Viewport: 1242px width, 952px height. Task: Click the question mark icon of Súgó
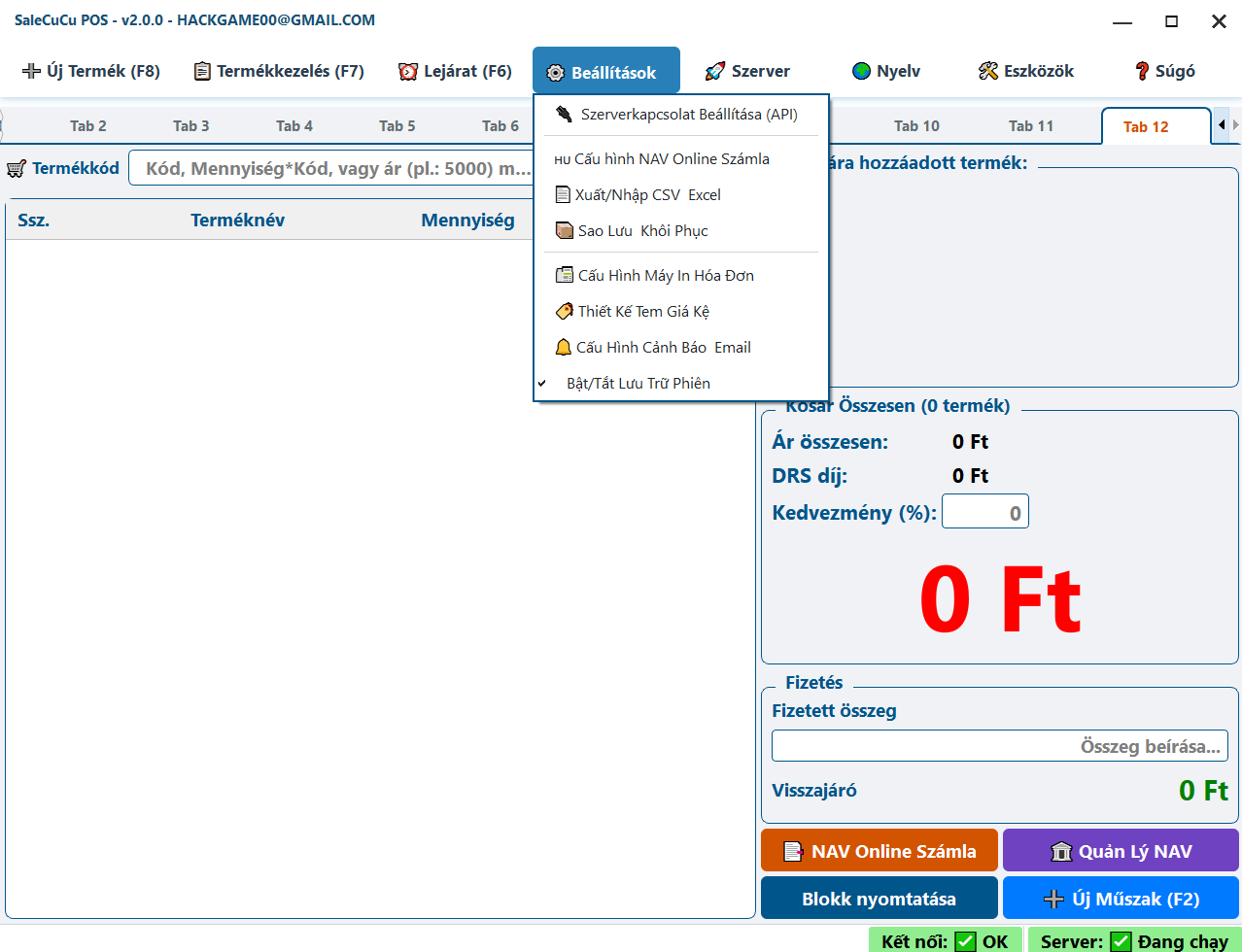tap(1142, 71)
